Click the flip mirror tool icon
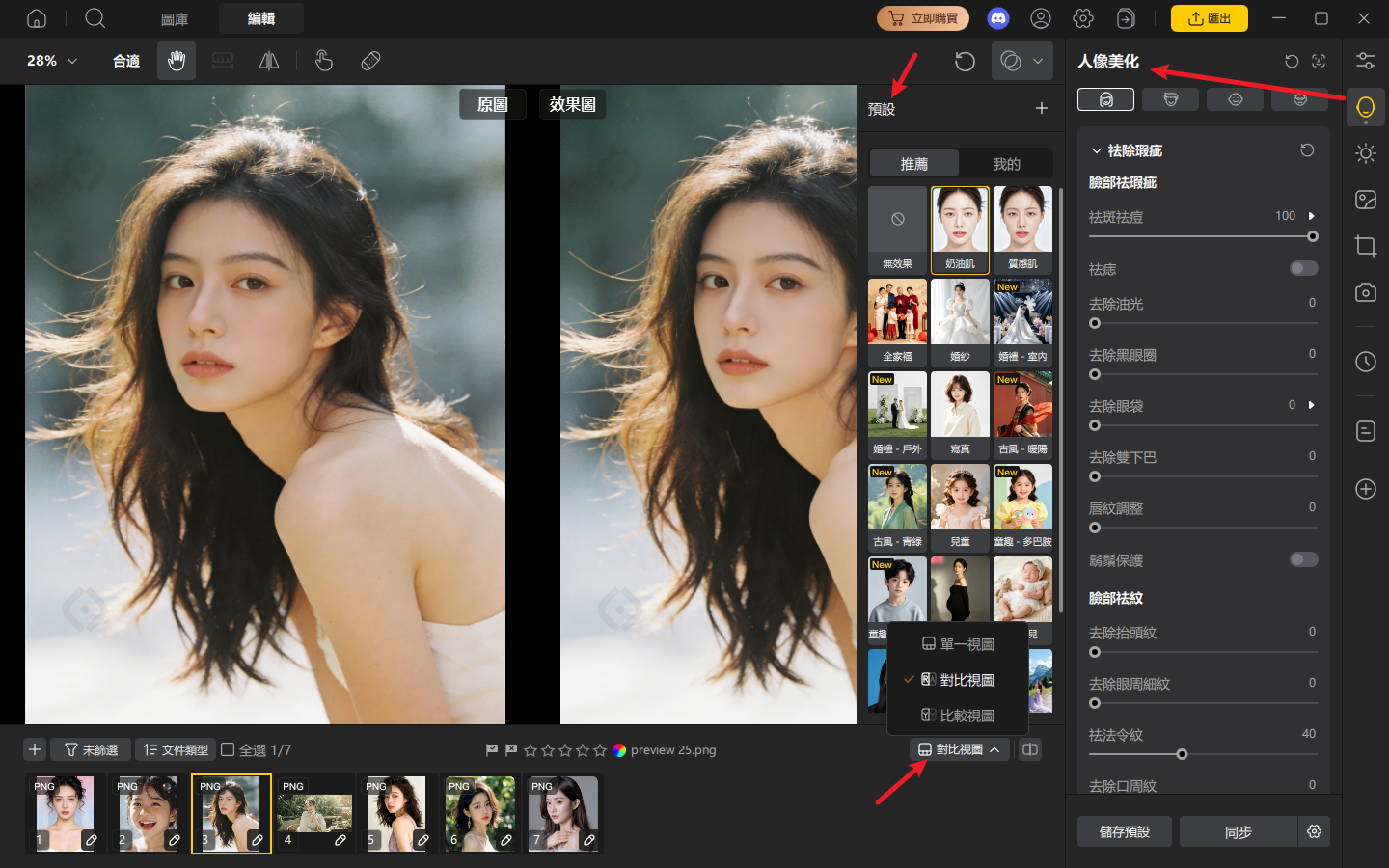This screenshot has height=868, width=1389. coord(269,61)
